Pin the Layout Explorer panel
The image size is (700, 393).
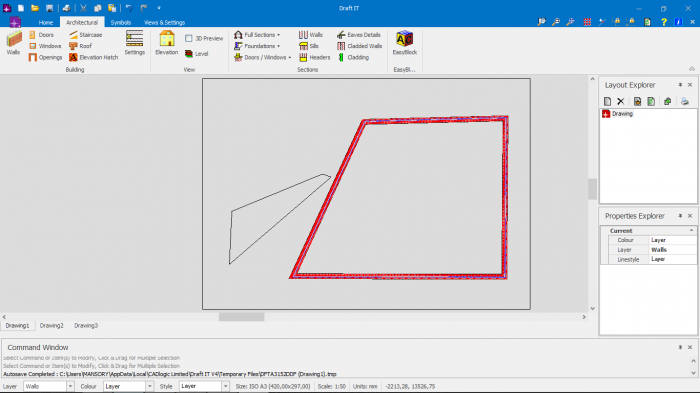[x=680, y=85]
